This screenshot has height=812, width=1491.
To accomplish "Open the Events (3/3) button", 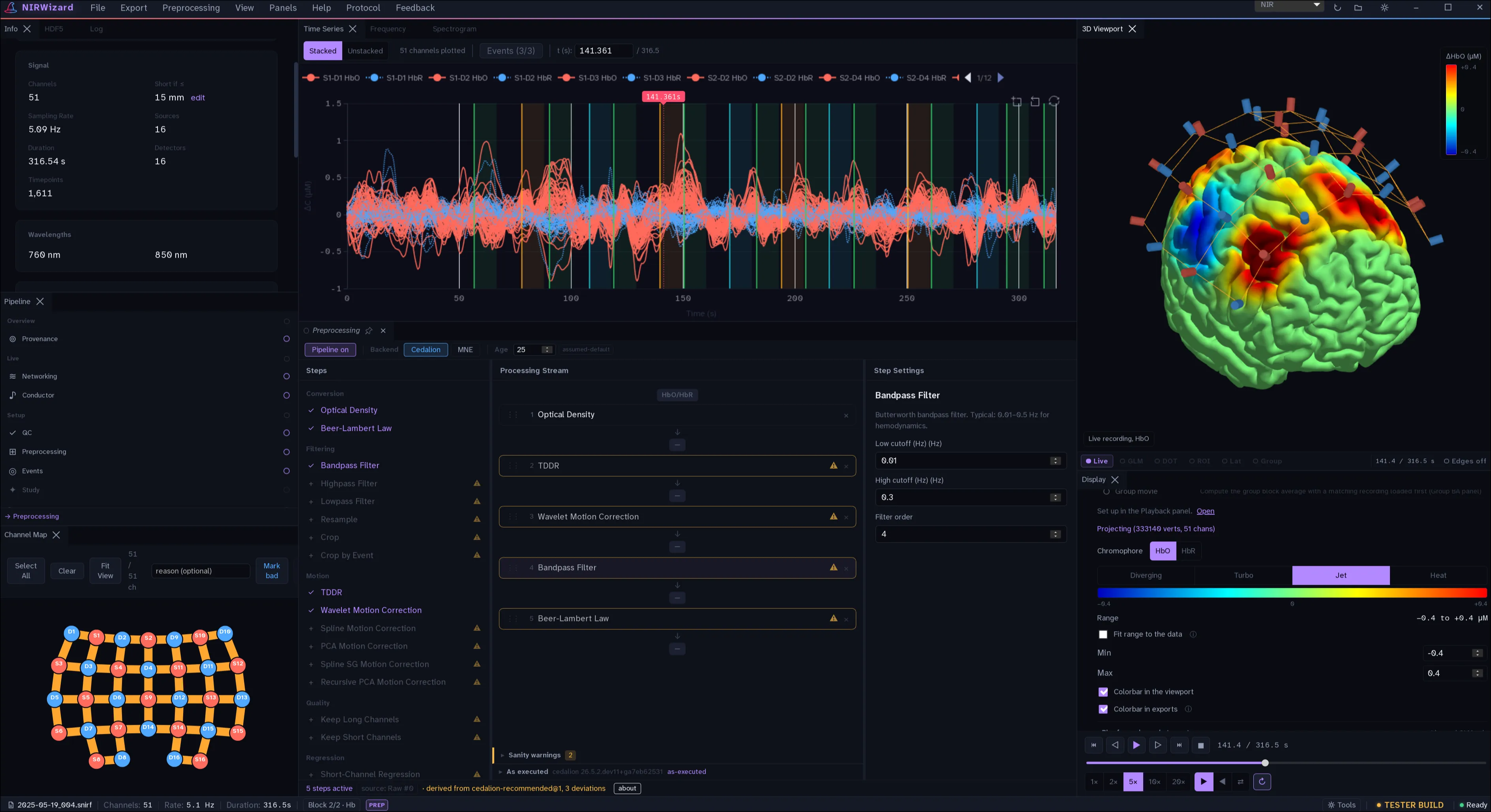I will [511, 51].
